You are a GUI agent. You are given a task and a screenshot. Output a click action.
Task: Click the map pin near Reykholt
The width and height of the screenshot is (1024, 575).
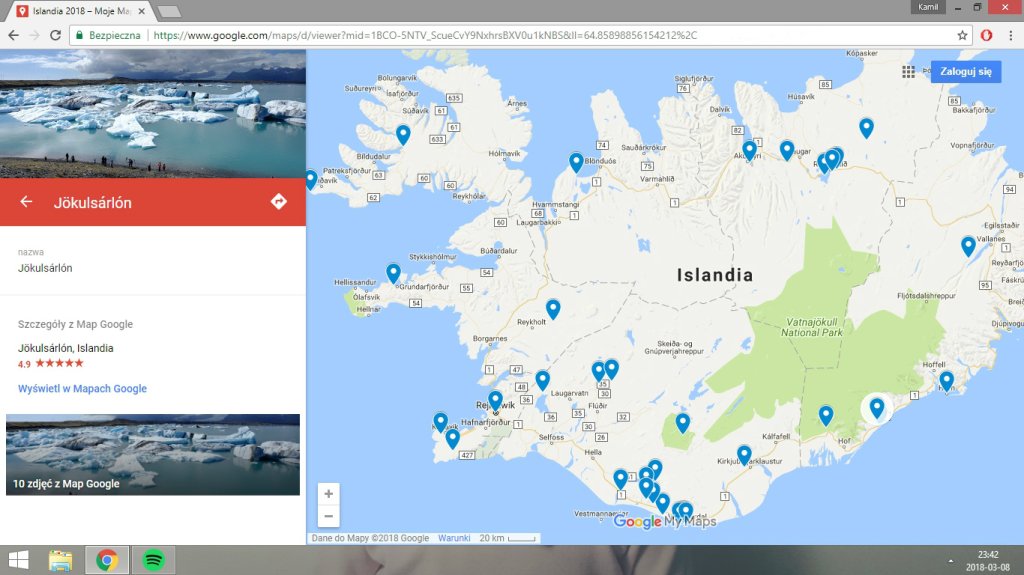pos(553,309)
